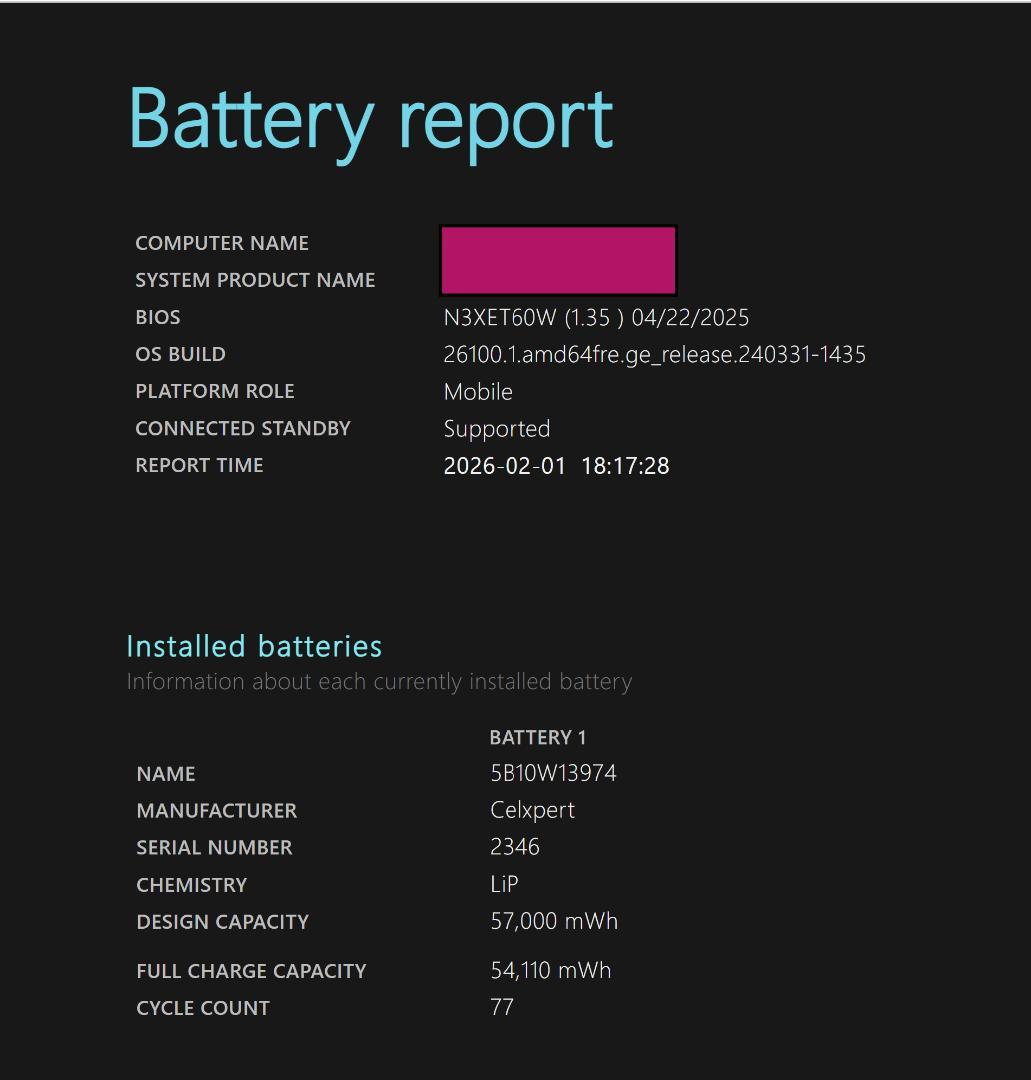Click the serial number value 2346
Image resolution: width=1031 pixels, height=1080 pixels.
(x=515, y=848)
